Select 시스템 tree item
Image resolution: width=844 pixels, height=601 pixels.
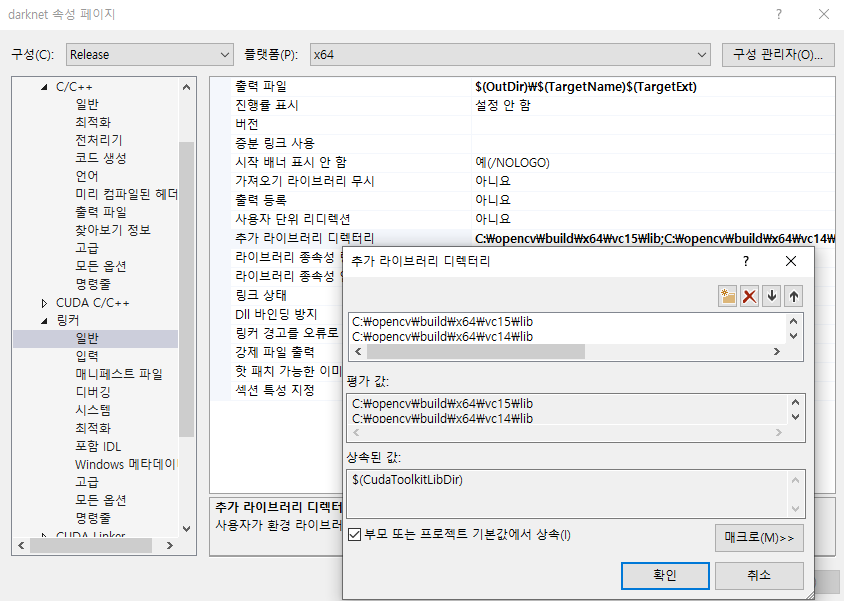(93, 410)
